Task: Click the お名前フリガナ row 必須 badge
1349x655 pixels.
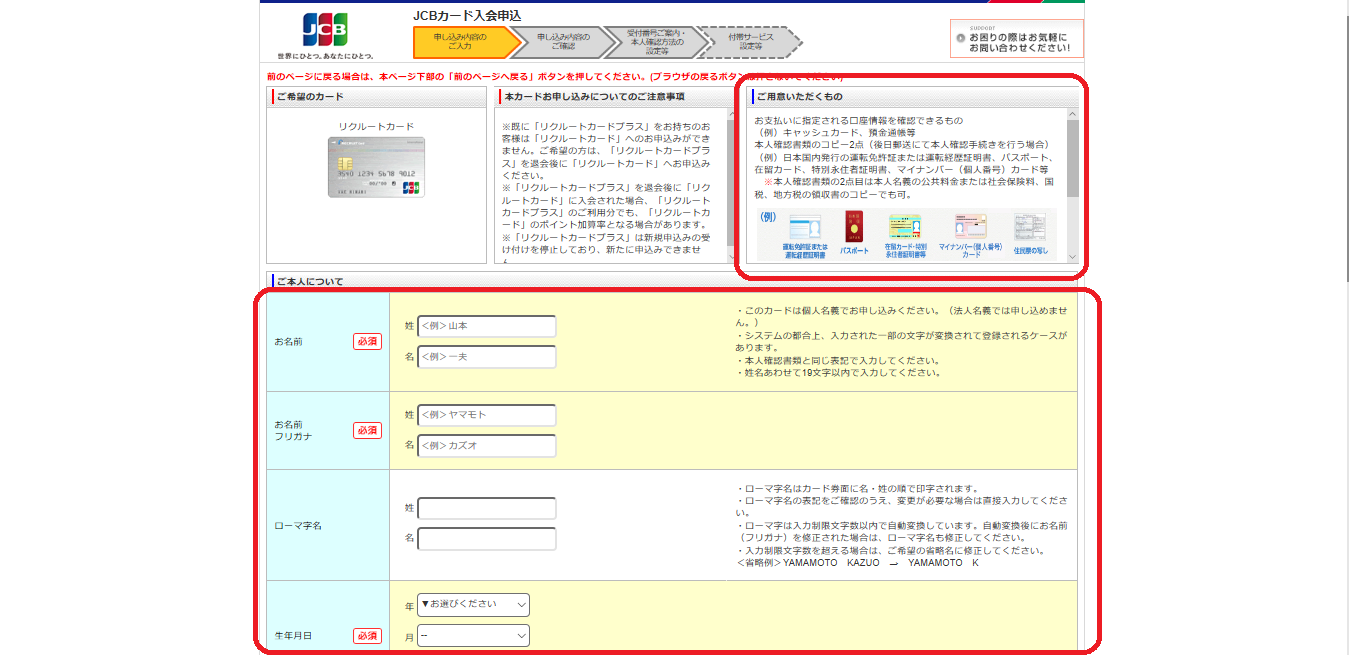Action: tap(367, 430)
